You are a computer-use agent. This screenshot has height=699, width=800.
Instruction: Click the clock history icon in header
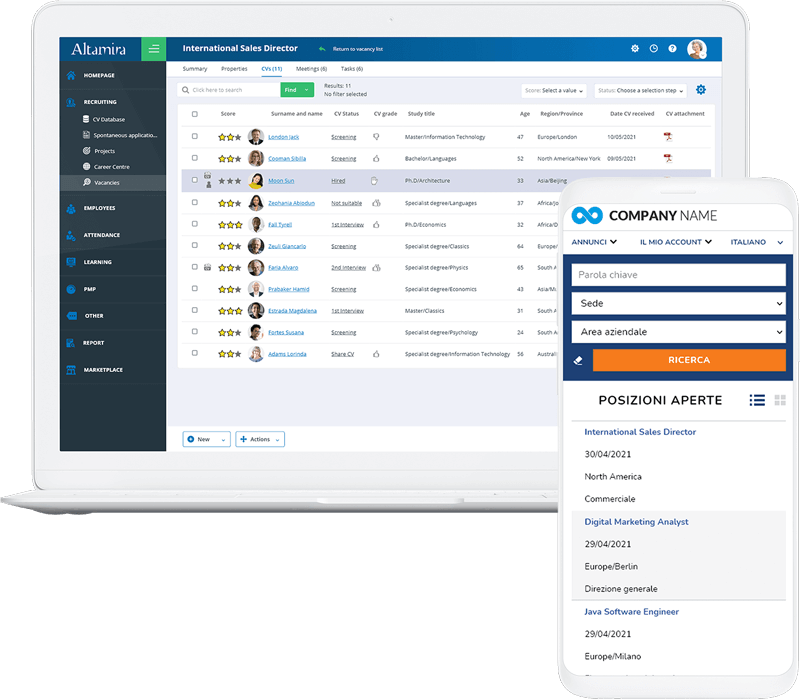(654, 48)
